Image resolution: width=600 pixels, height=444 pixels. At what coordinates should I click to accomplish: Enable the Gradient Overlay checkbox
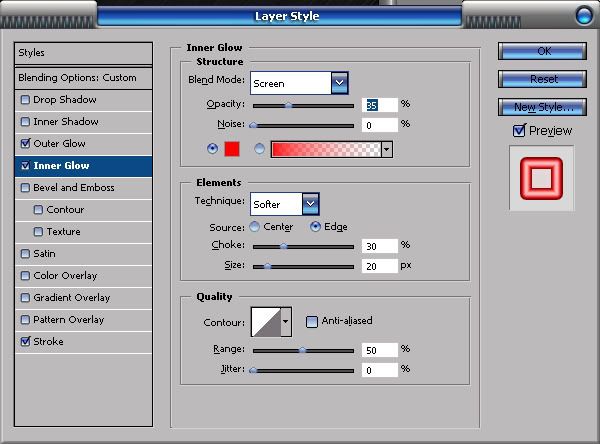coord(25,298)
